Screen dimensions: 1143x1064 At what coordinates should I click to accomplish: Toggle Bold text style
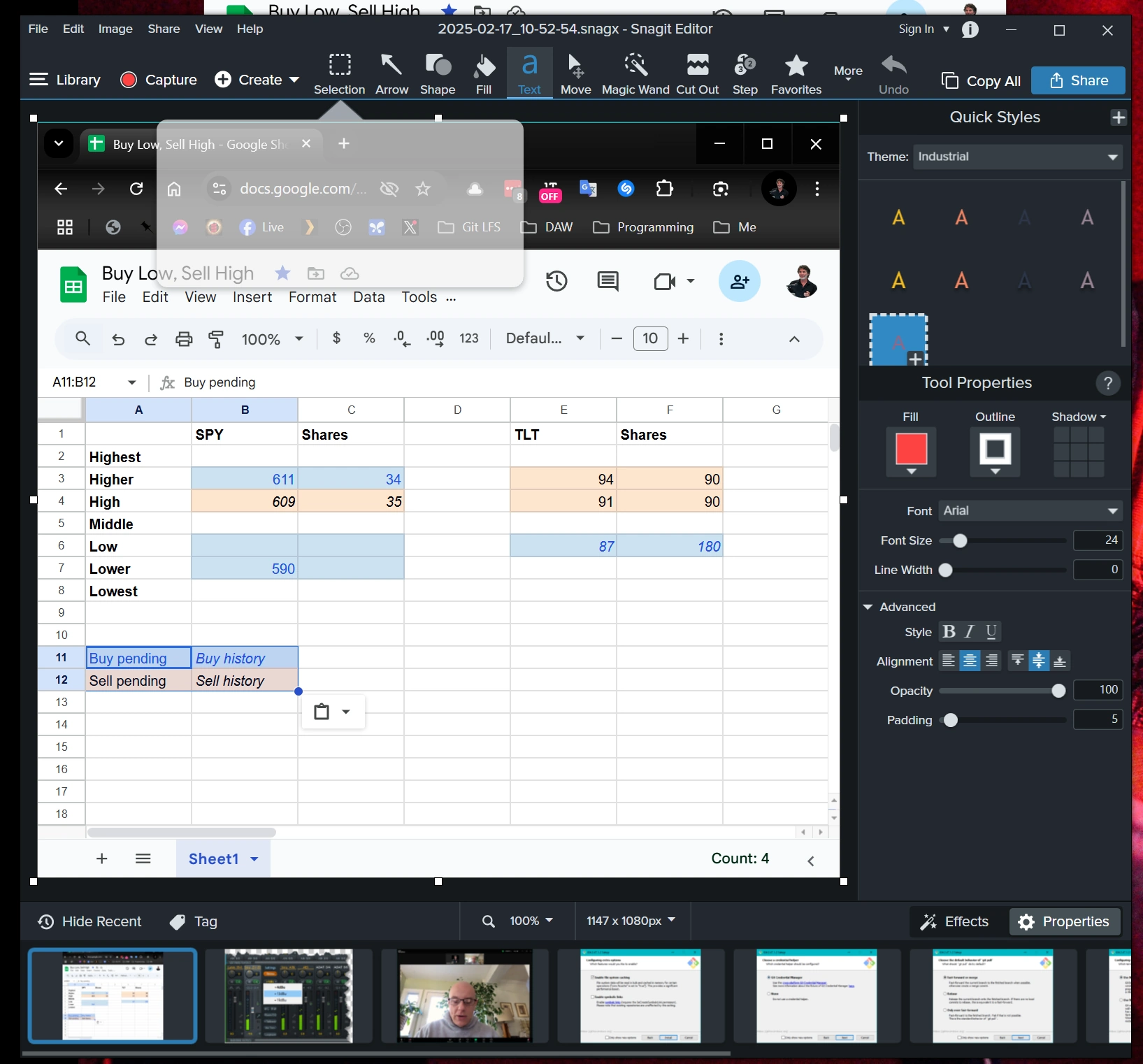(x=949, y=632)
